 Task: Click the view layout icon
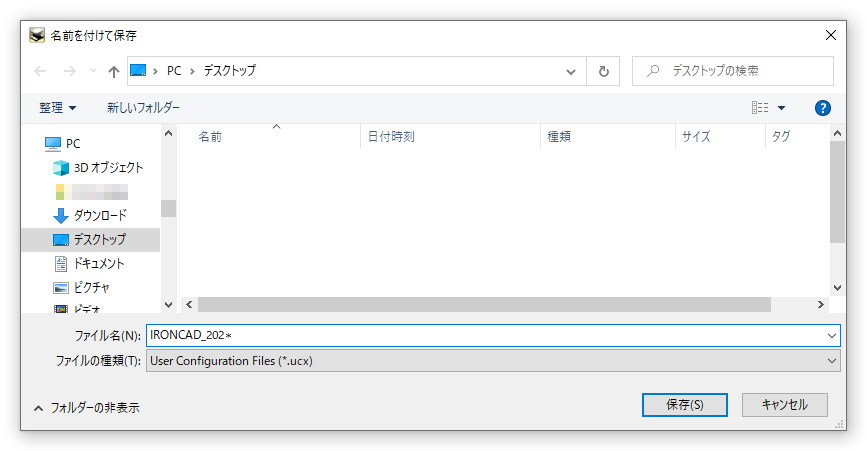click(x=760, y=108)
